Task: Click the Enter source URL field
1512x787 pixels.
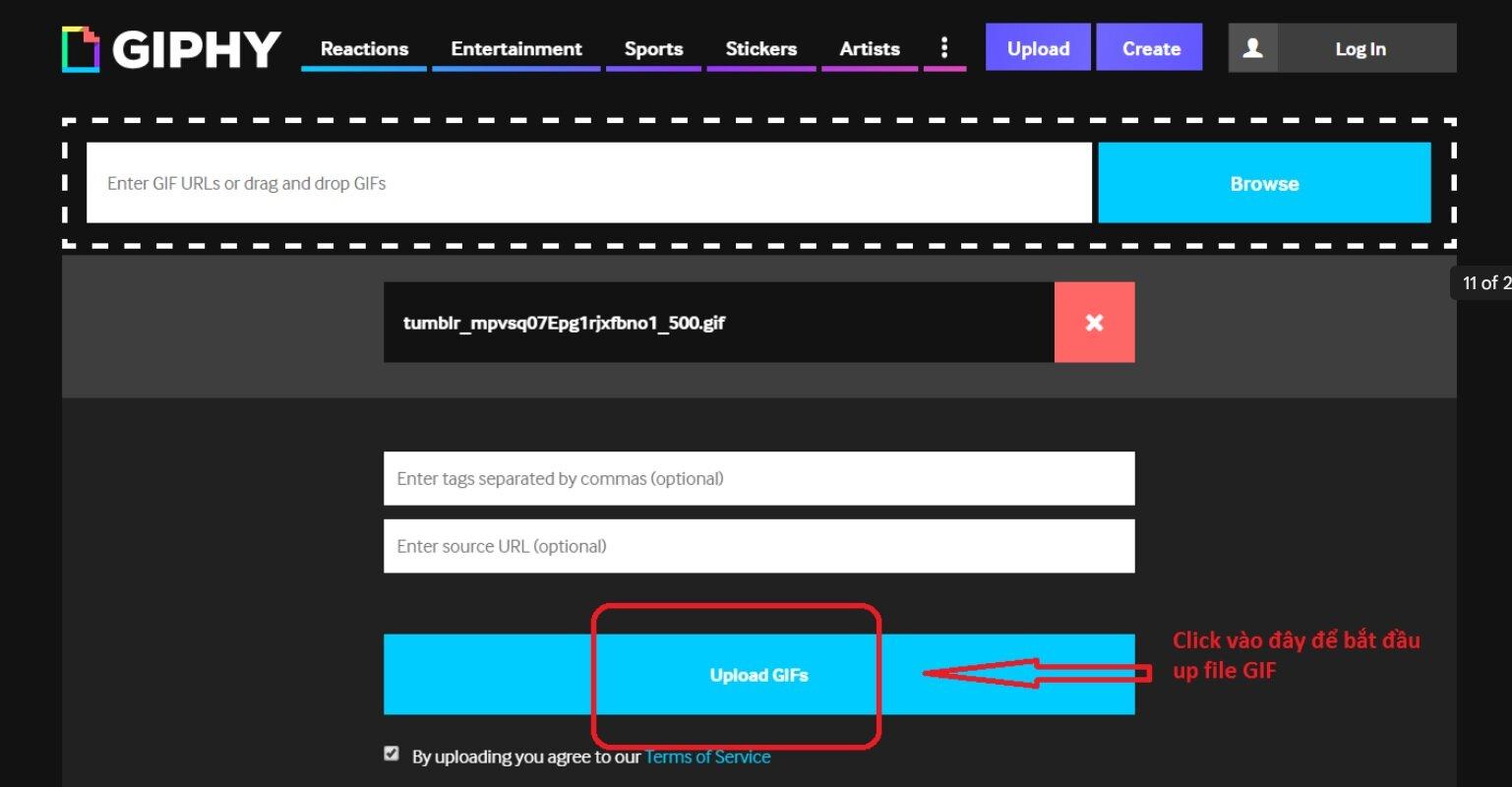Action: coord(758,546)
